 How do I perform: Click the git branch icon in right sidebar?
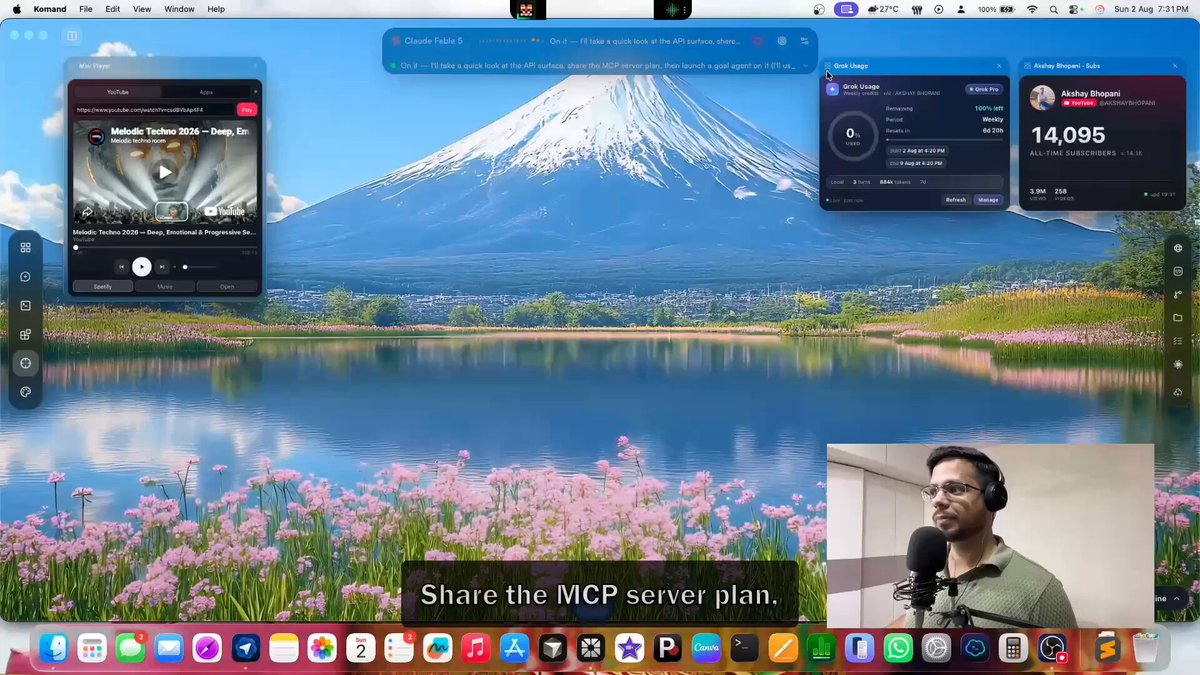[x=1178, y=295]
